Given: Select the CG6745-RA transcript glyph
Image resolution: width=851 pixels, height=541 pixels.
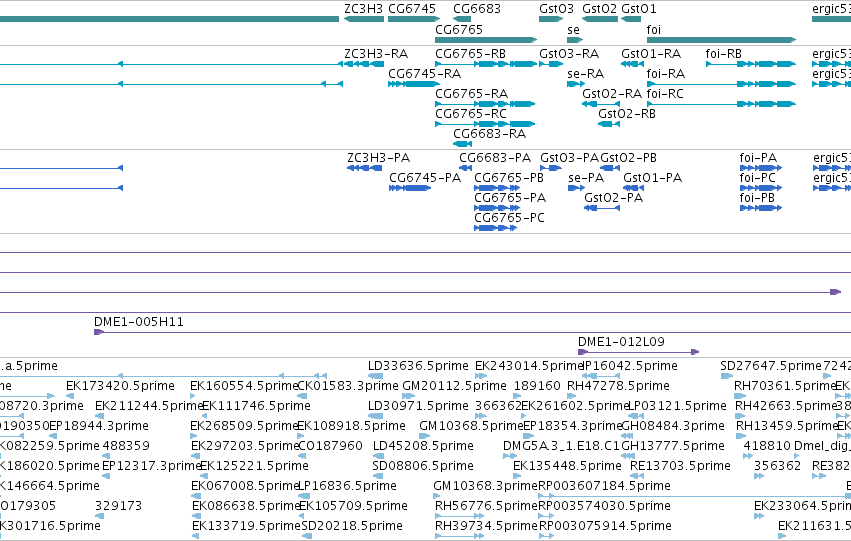Looking at the screenshot, I should point(413,84).
